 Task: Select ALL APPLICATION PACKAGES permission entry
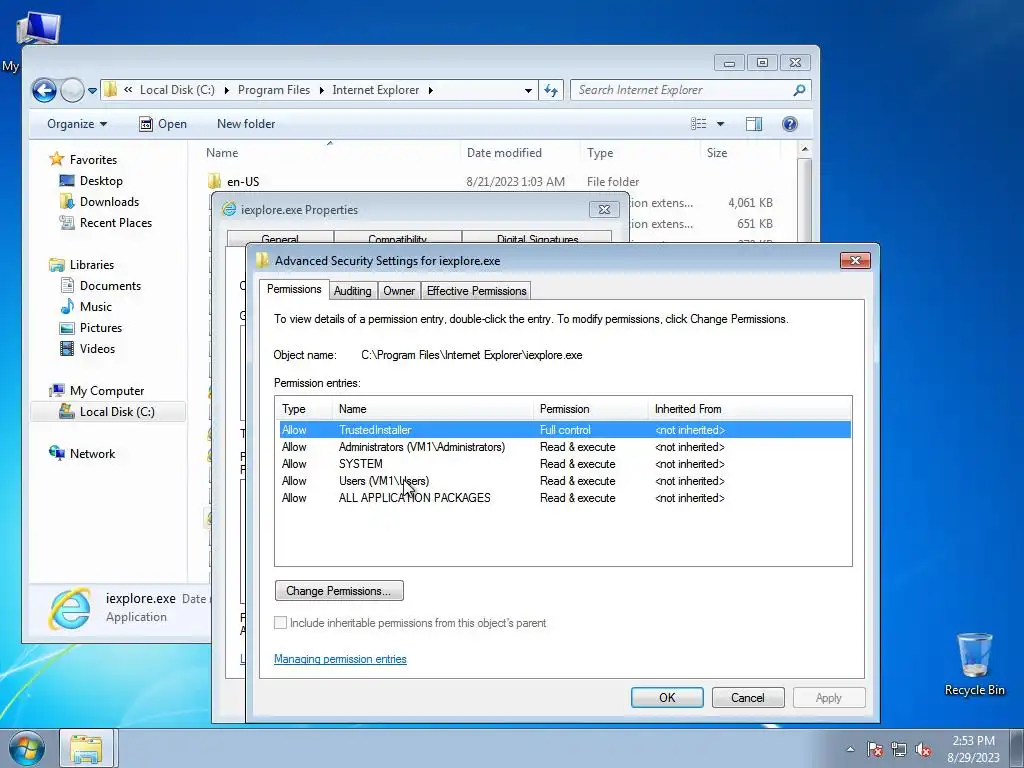565,498
